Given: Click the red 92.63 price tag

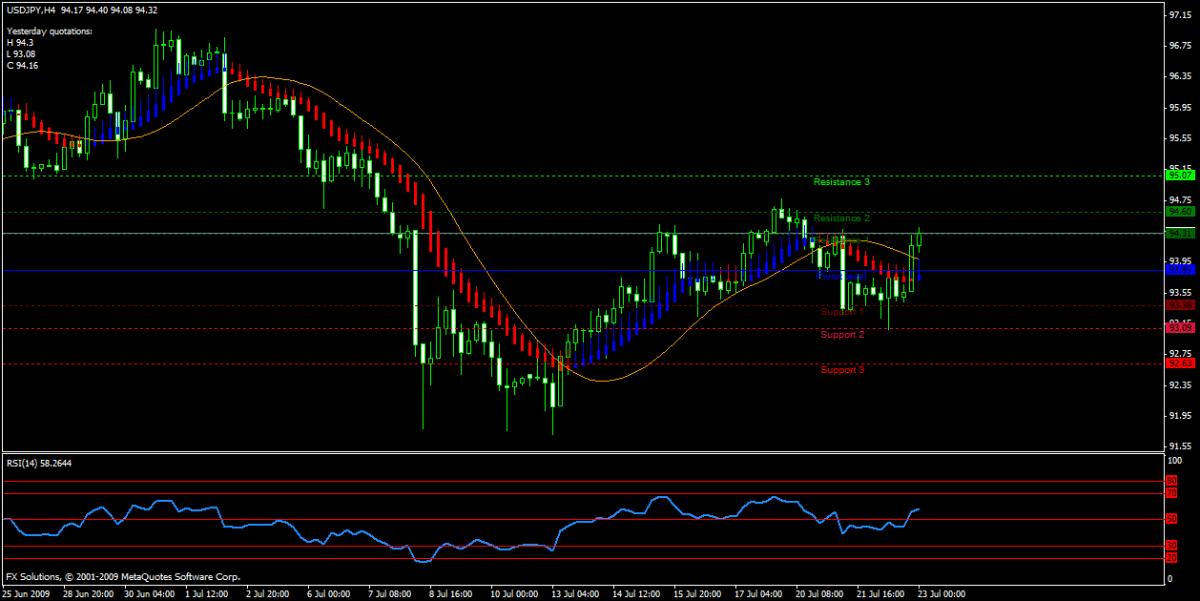Looking at the screenshot, I should point(1180,365).
